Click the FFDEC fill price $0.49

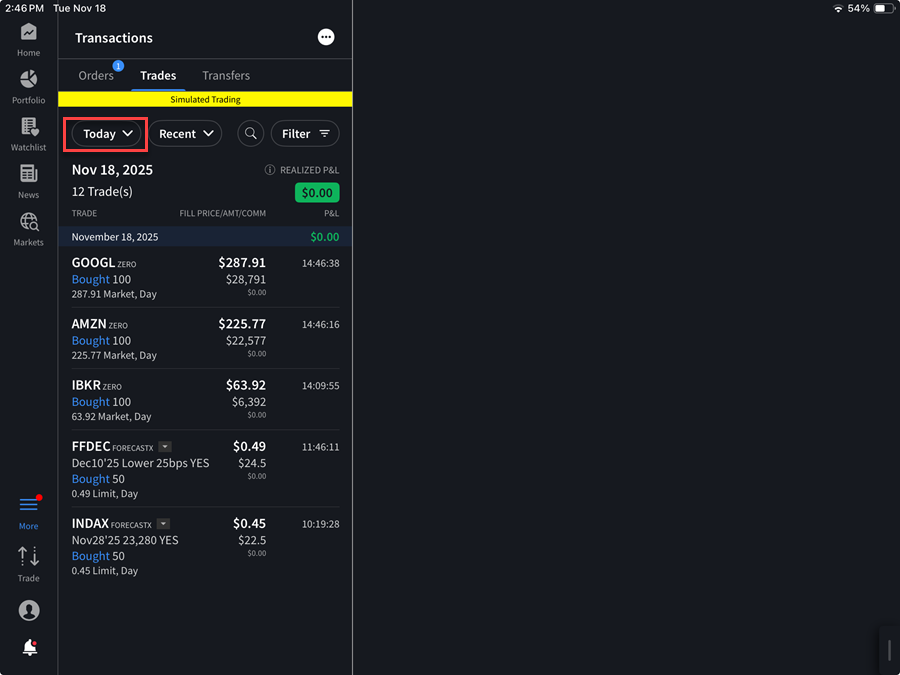coord(249,447)
